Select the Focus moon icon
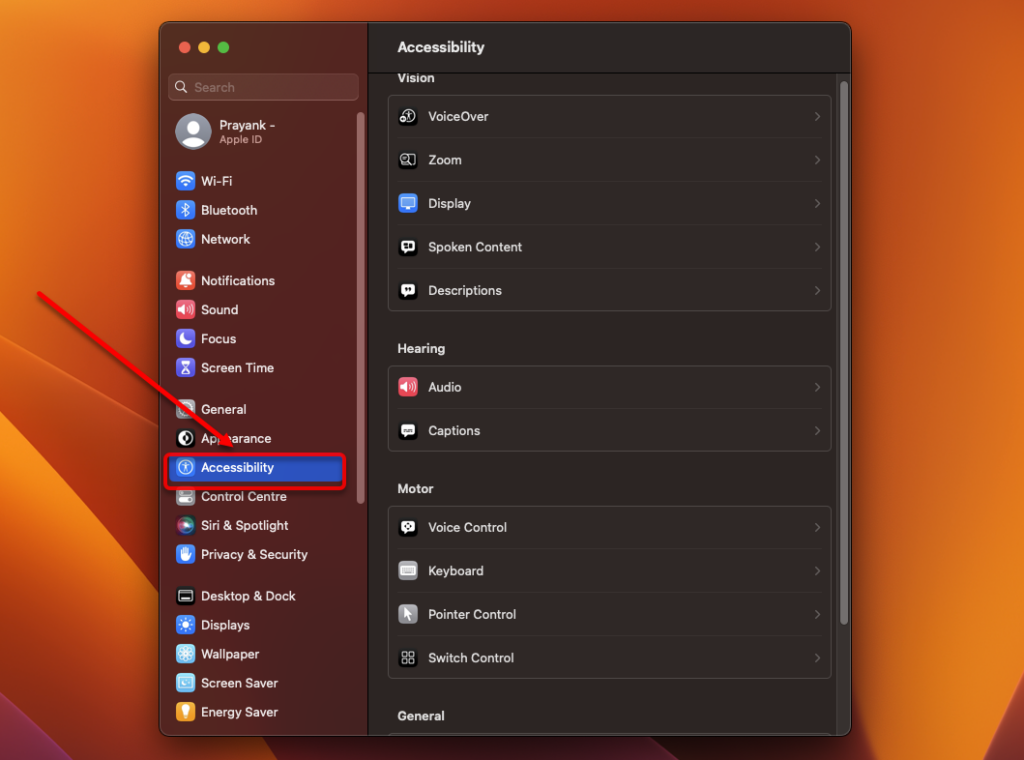 point(185,339)
